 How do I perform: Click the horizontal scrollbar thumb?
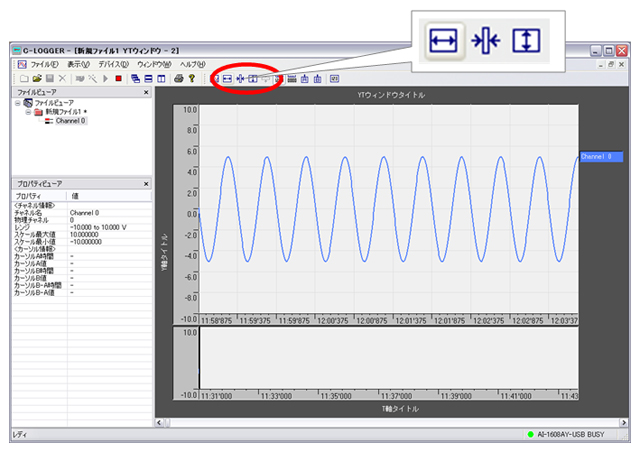pyautogui.click(x=167, y=423)
